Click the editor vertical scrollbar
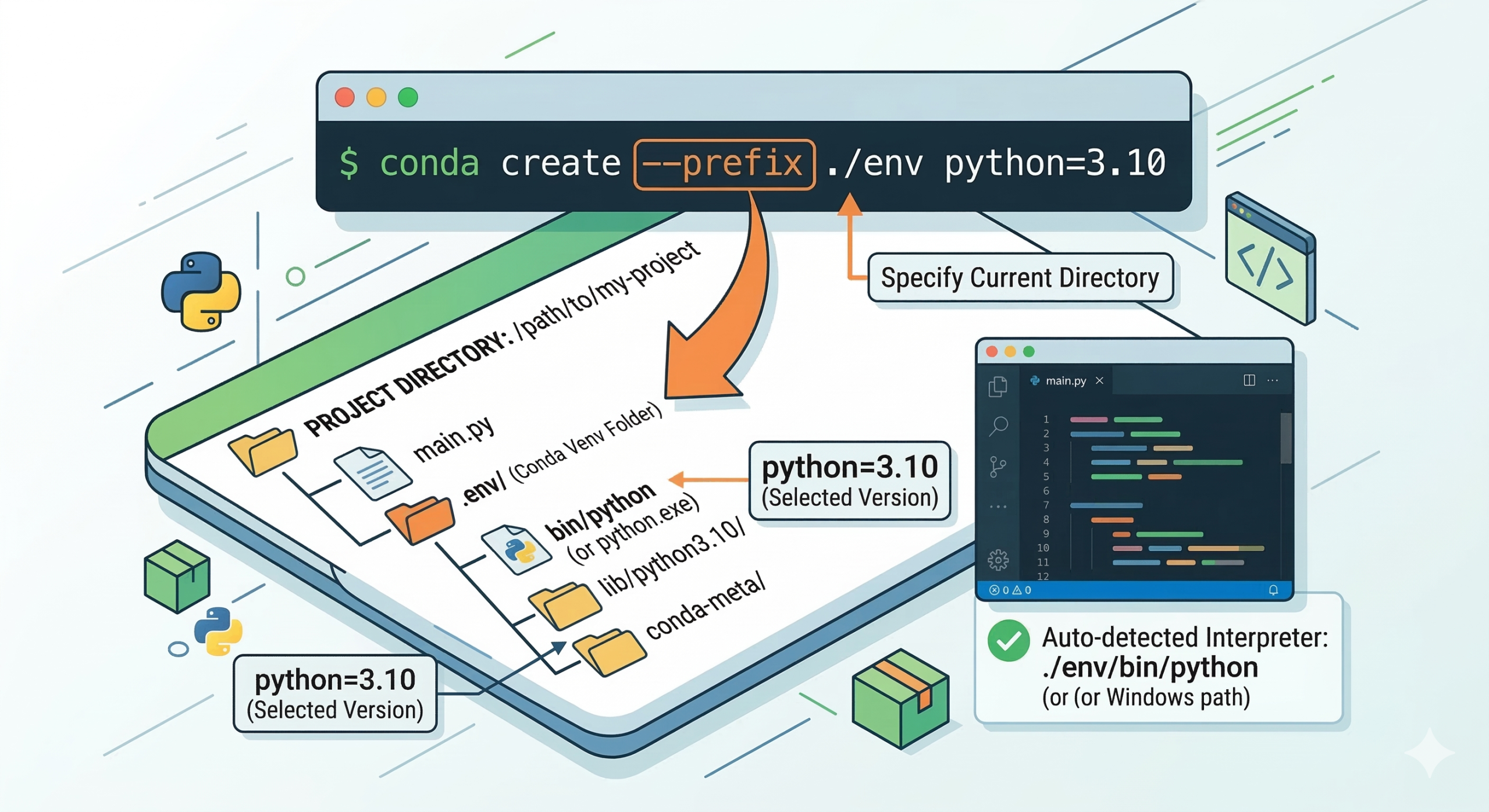Image resolution: width=1489 pixels, height=812 pixels. (1285, 439)
